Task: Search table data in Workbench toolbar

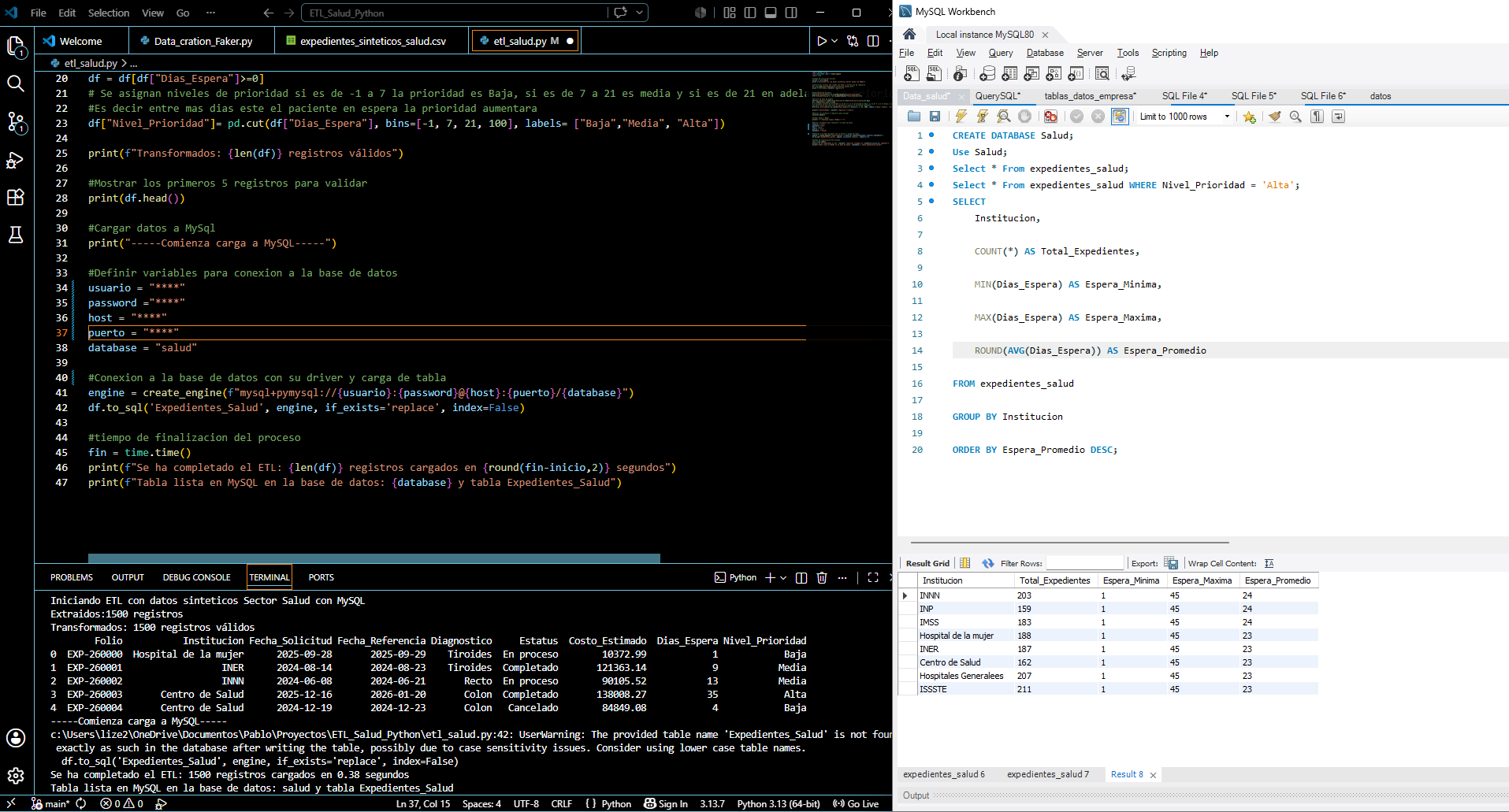Action: [1102, 73]
